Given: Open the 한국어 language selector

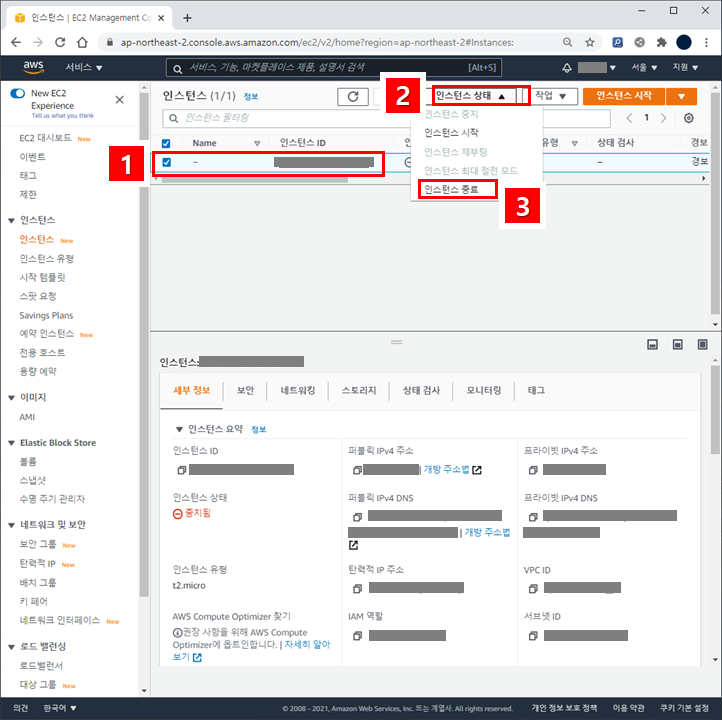Looking at the screenshot, I should (x=59, y=708).
